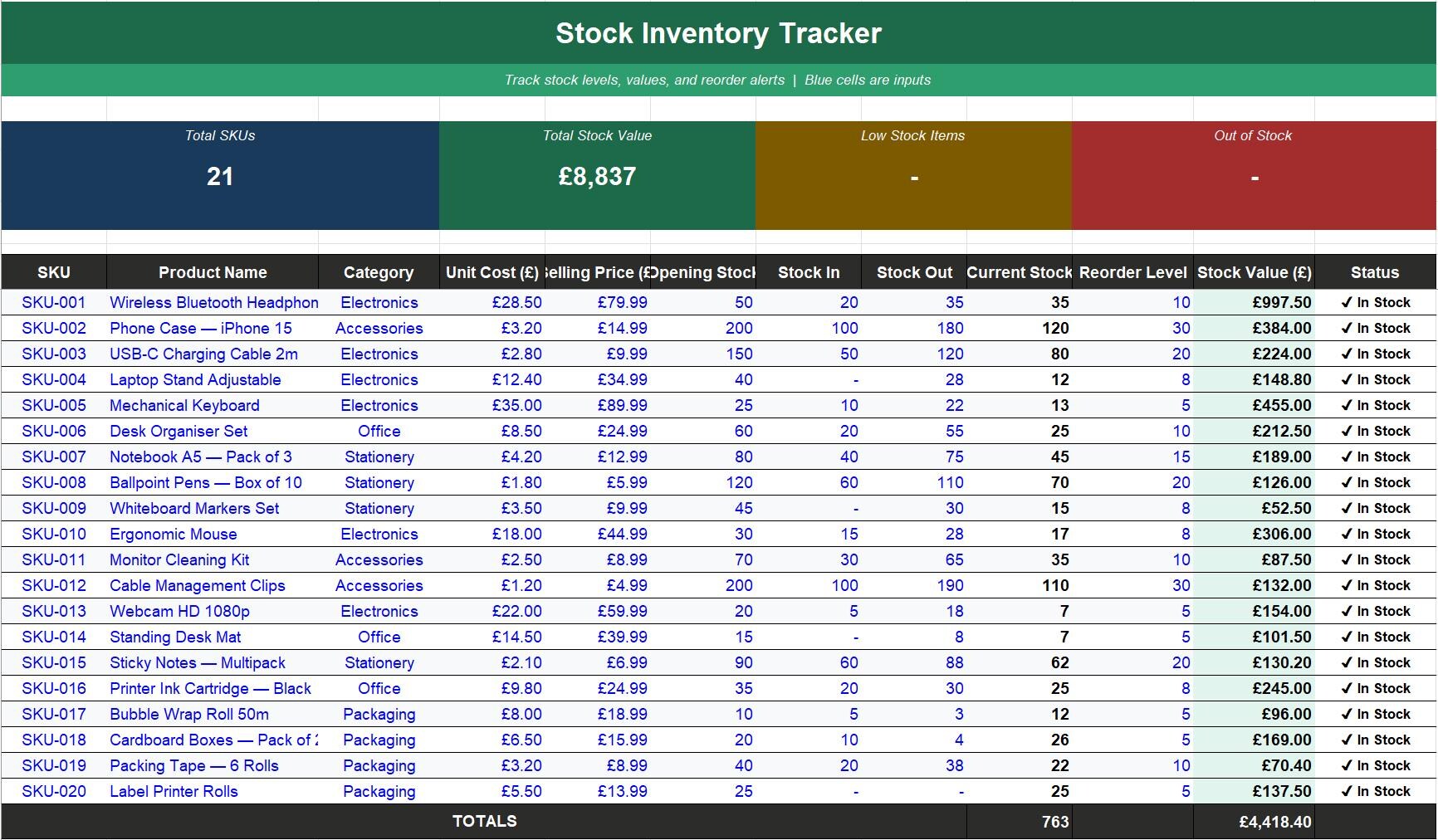Click the "Reorder Level" column header
Image resolution: width=1438 pixels, height=840 pixels.
tap(1132, 272)
